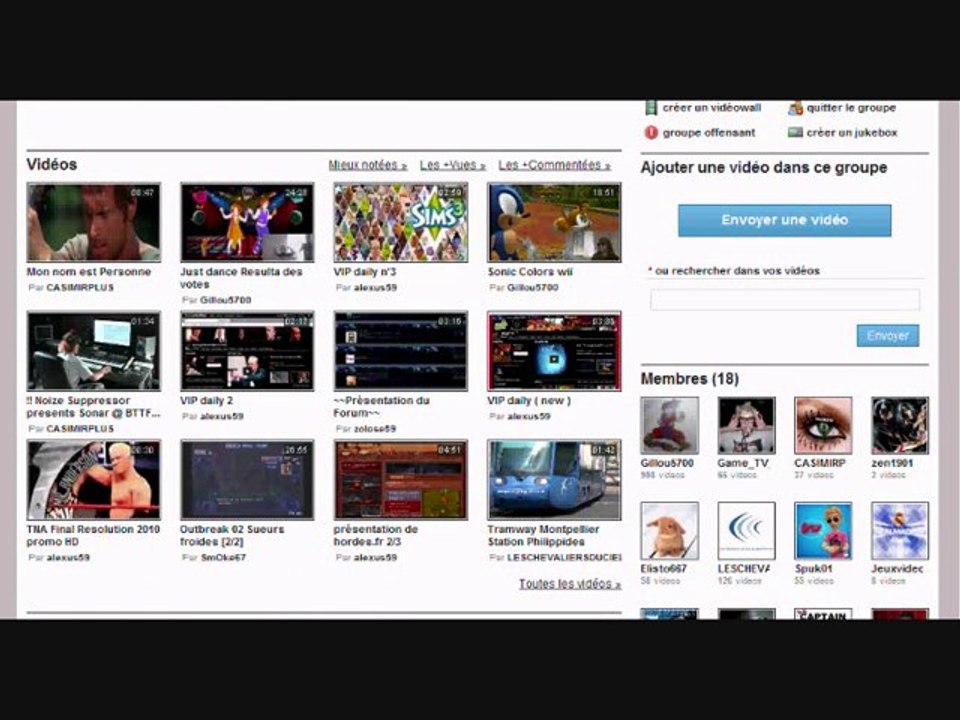Open Tramway Montpellier video thumbnail

tap(554, 480)
